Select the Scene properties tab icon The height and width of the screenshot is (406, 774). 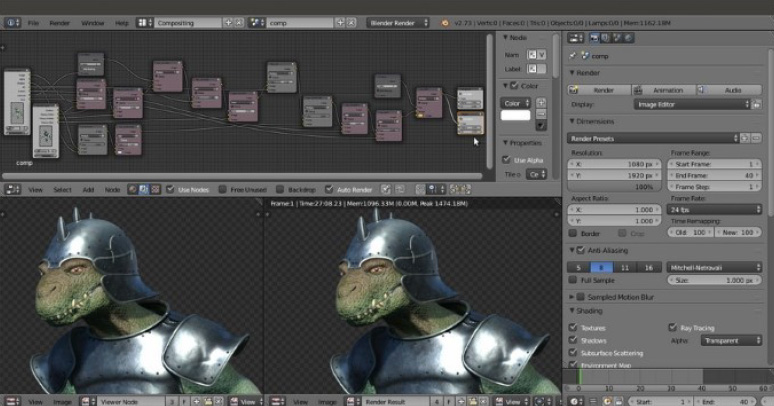click(x=617, y=38)
